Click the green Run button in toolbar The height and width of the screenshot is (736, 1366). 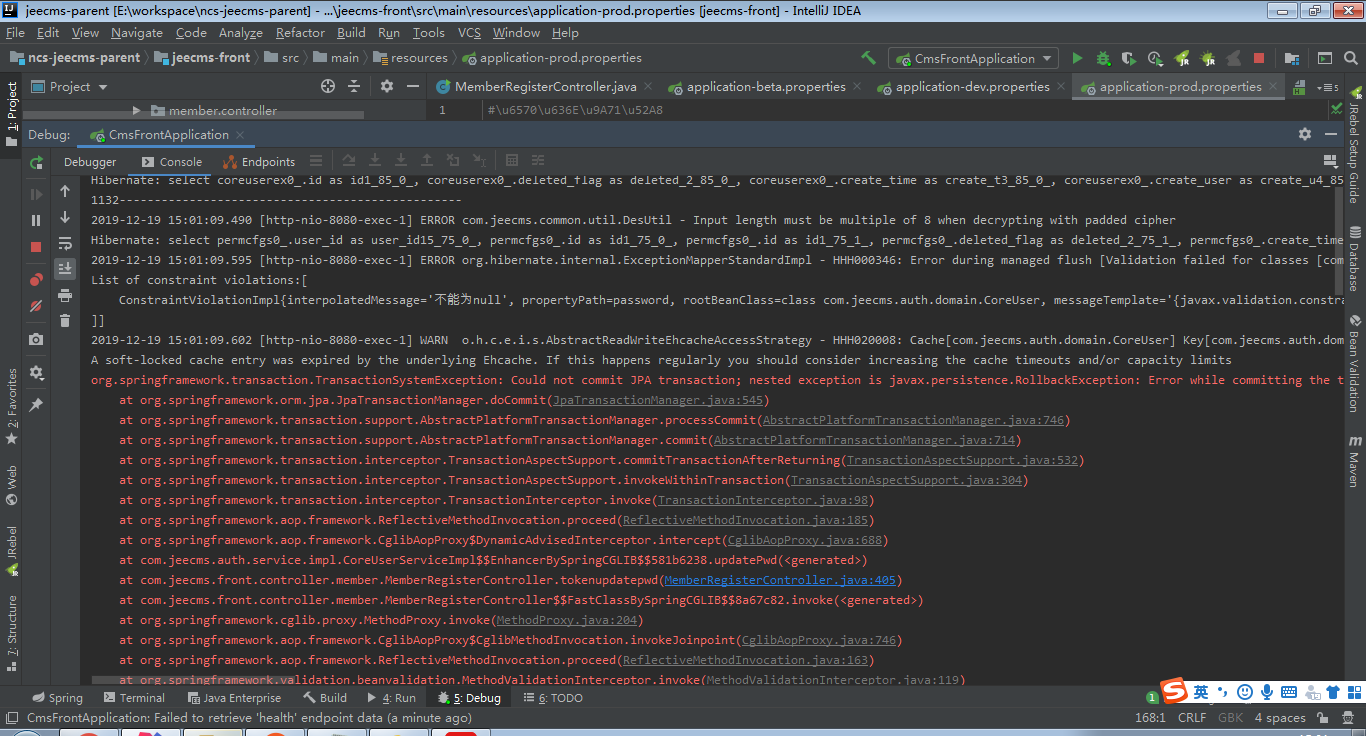coord(1077,58)
